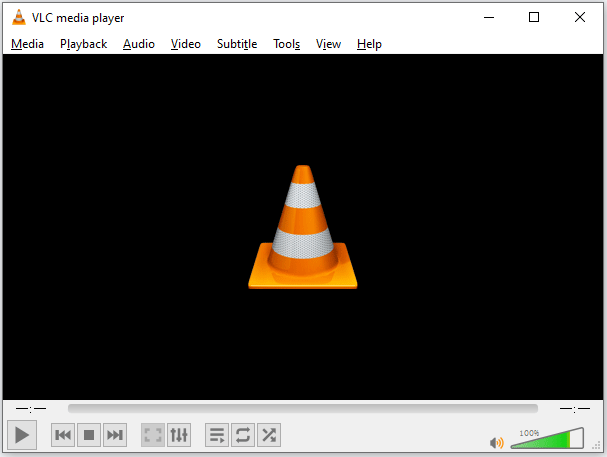Viewport: 607px width, 457px height.
Task: Toggle the playlist view
Action: pyautogui.click(x=217, y=435)
